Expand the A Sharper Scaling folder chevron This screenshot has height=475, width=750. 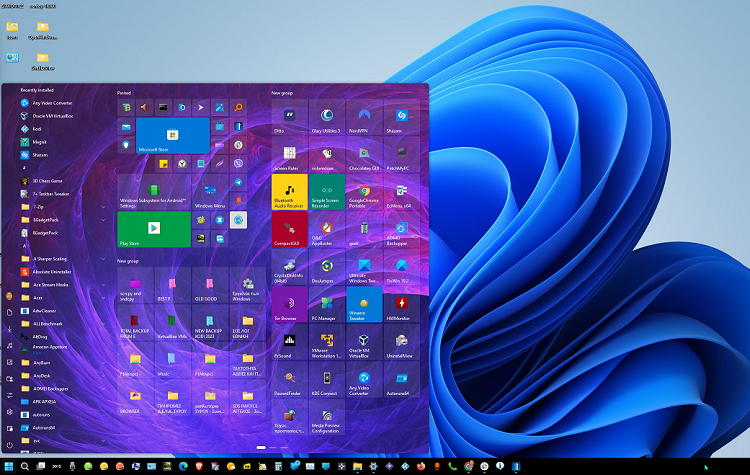103,259
